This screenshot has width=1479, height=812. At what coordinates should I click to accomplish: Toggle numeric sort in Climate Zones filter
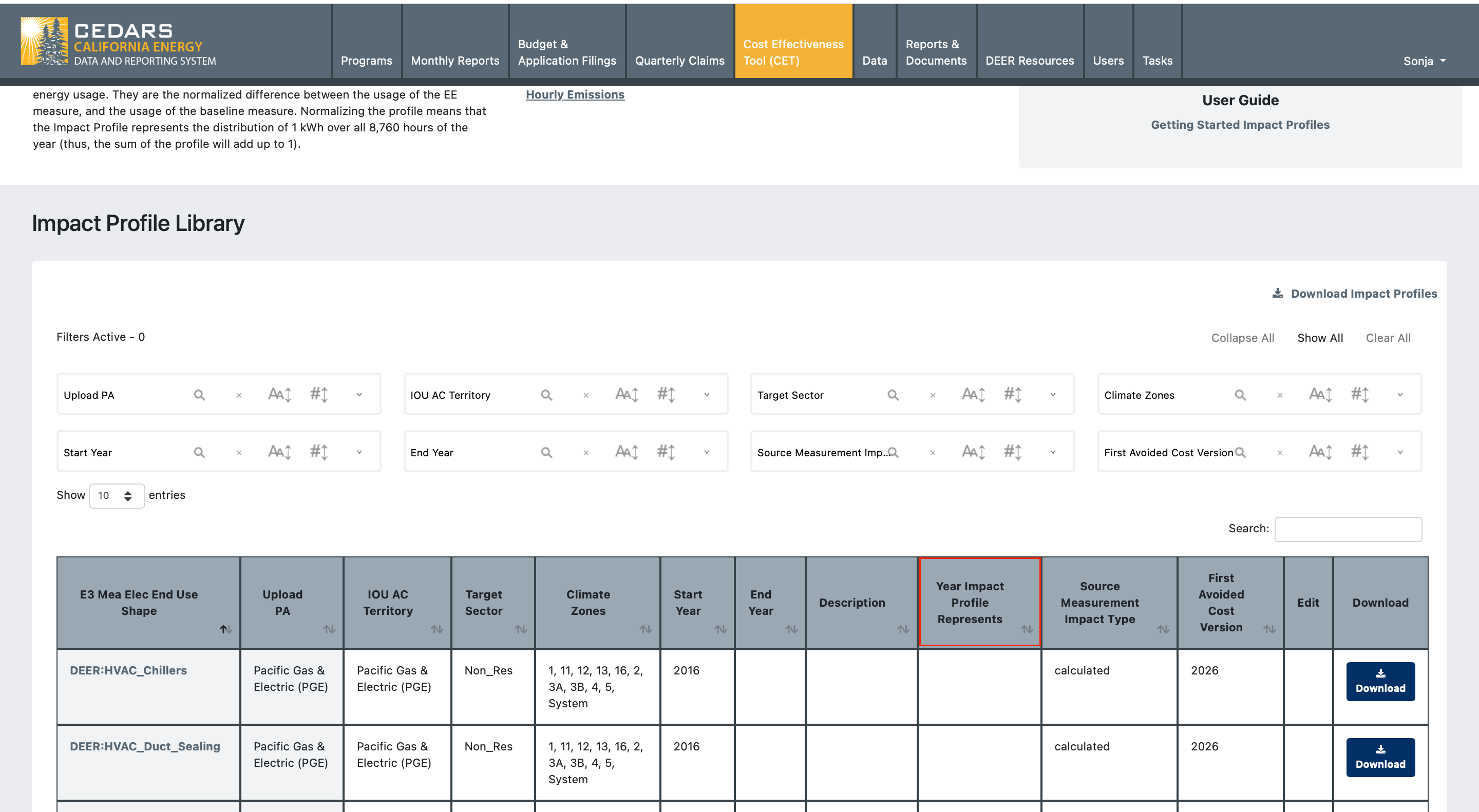point(1360,395)
